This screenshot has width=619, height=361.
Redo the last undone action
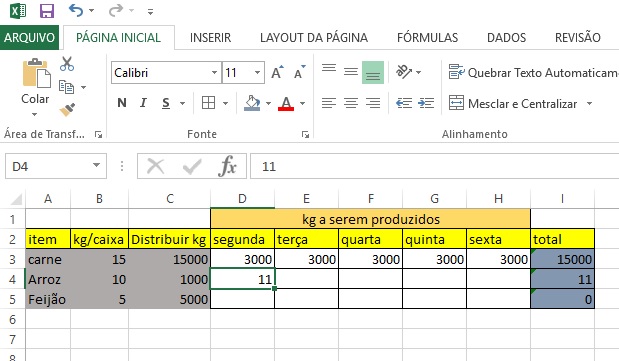tap(115, 11)
